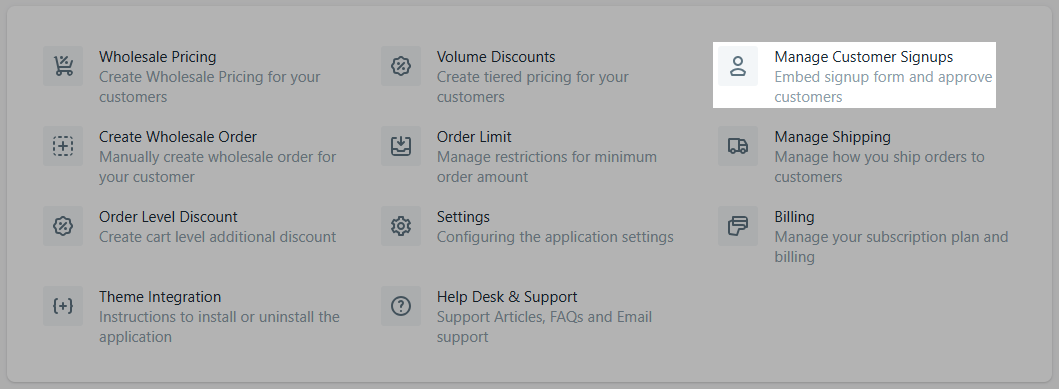Click the Help Desk question mark icon
This screenshot has height=389, width=1059.
pos(401,306)
